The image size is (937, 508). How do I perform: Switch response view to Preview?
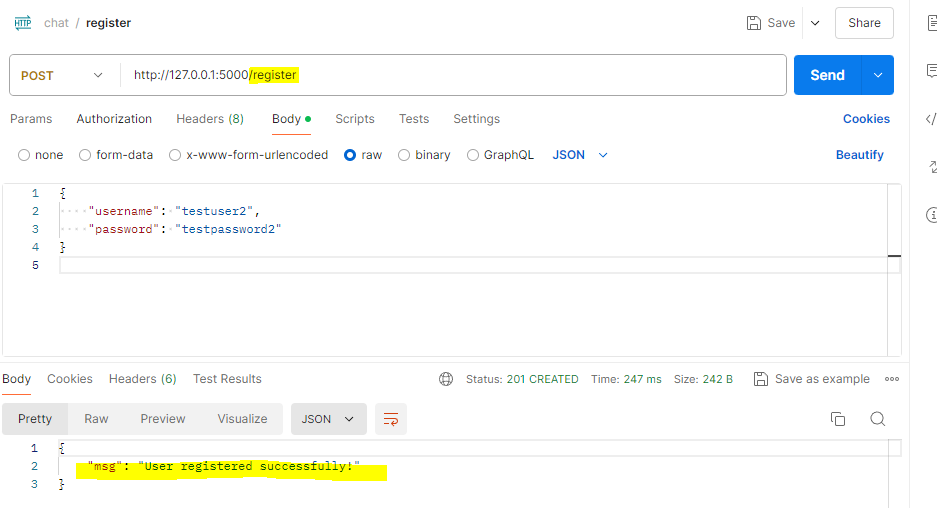point(163,419)
